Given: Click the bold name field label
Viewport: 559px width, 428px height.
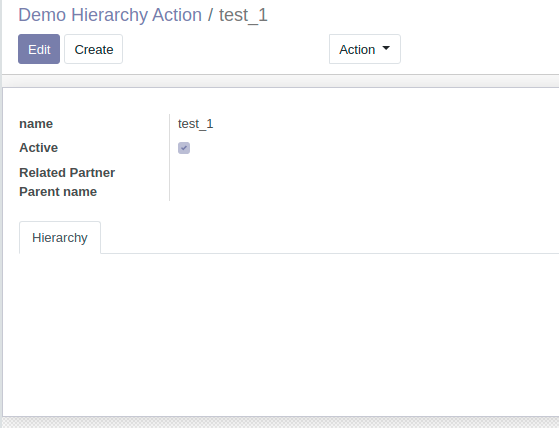Looking at the screenshot, I should coord(36,124).
